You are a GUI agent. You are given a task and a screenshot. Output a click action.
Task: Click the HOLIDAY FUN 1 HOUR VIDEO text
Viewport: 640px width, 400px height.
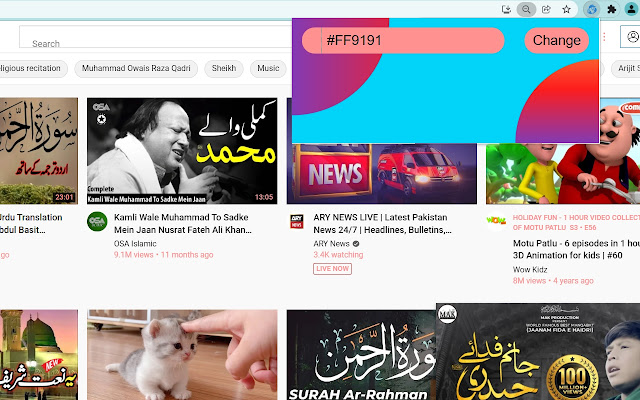pos(576,222)
